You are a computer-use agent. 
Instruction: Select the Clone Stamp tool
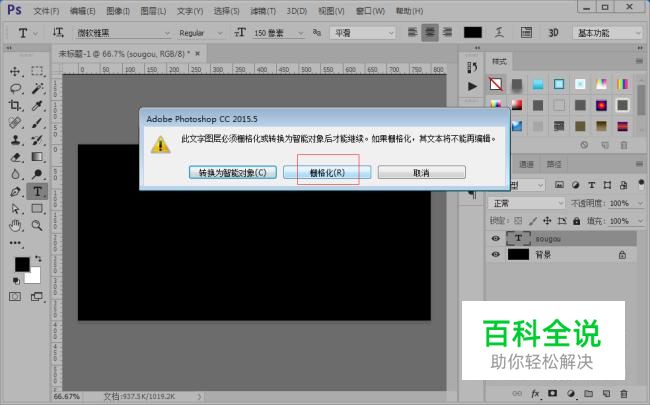click(x=15, y=140)
